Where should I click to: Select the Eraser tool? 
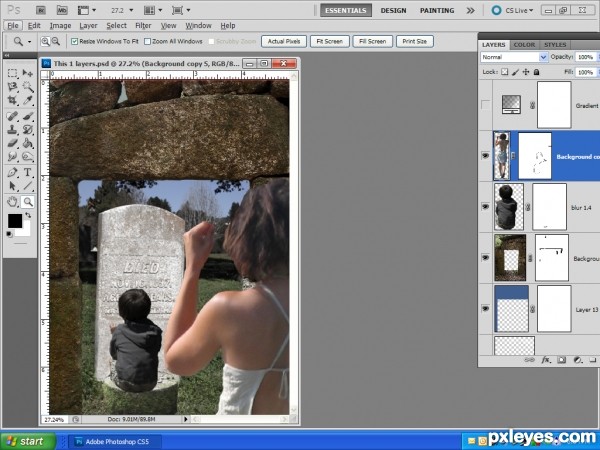[x=12, y=143]
